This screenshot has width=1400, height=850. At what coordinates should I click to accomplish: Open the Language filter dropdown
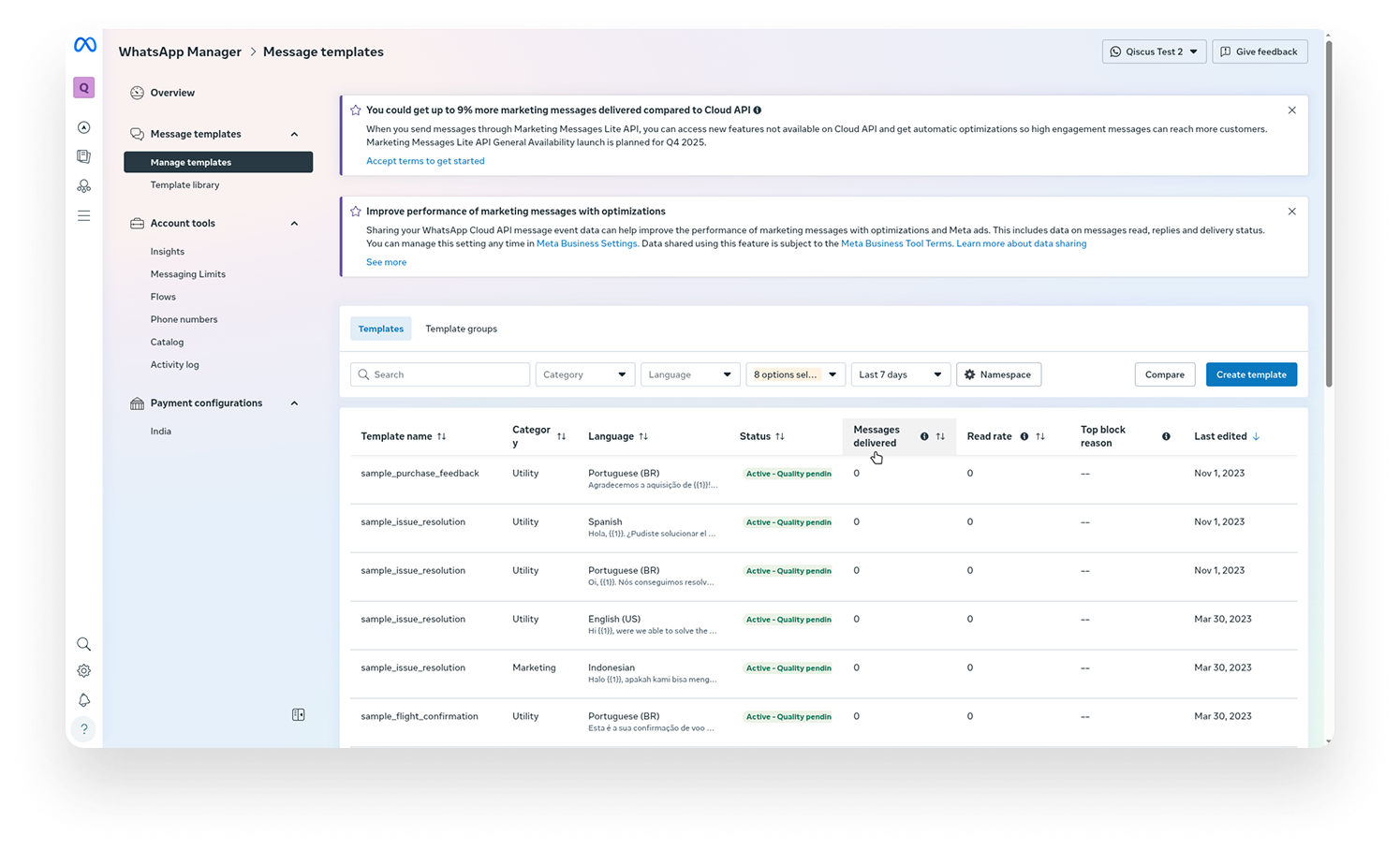[689, 374]
